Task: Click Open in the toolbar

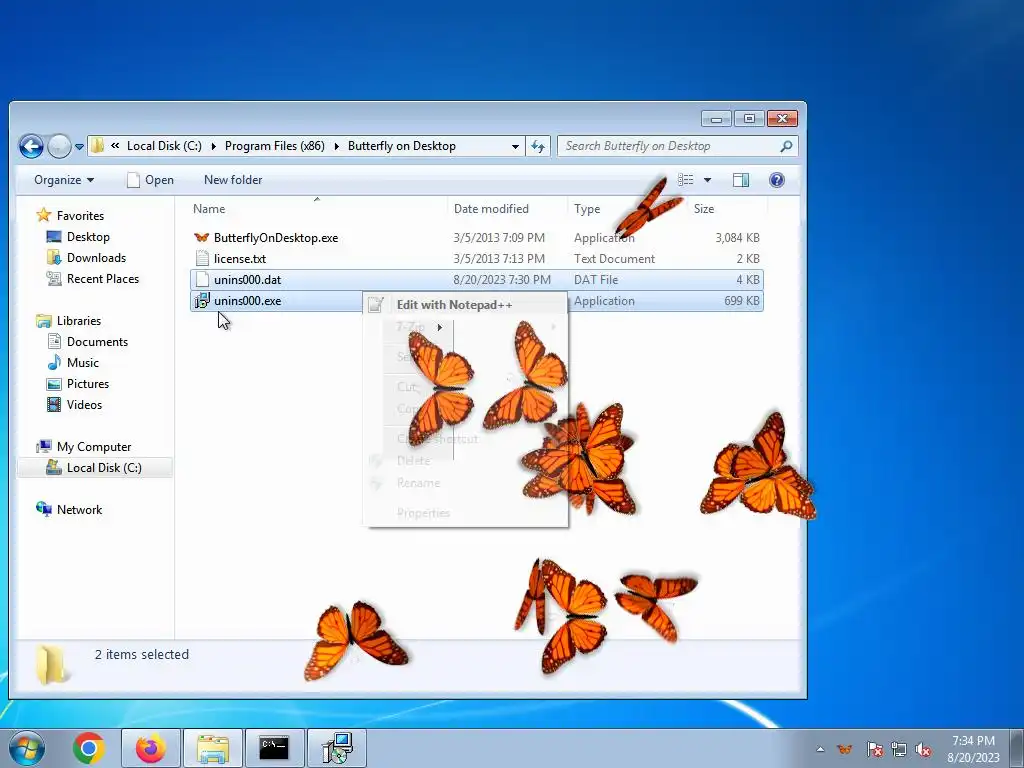Action: [150, 180]
